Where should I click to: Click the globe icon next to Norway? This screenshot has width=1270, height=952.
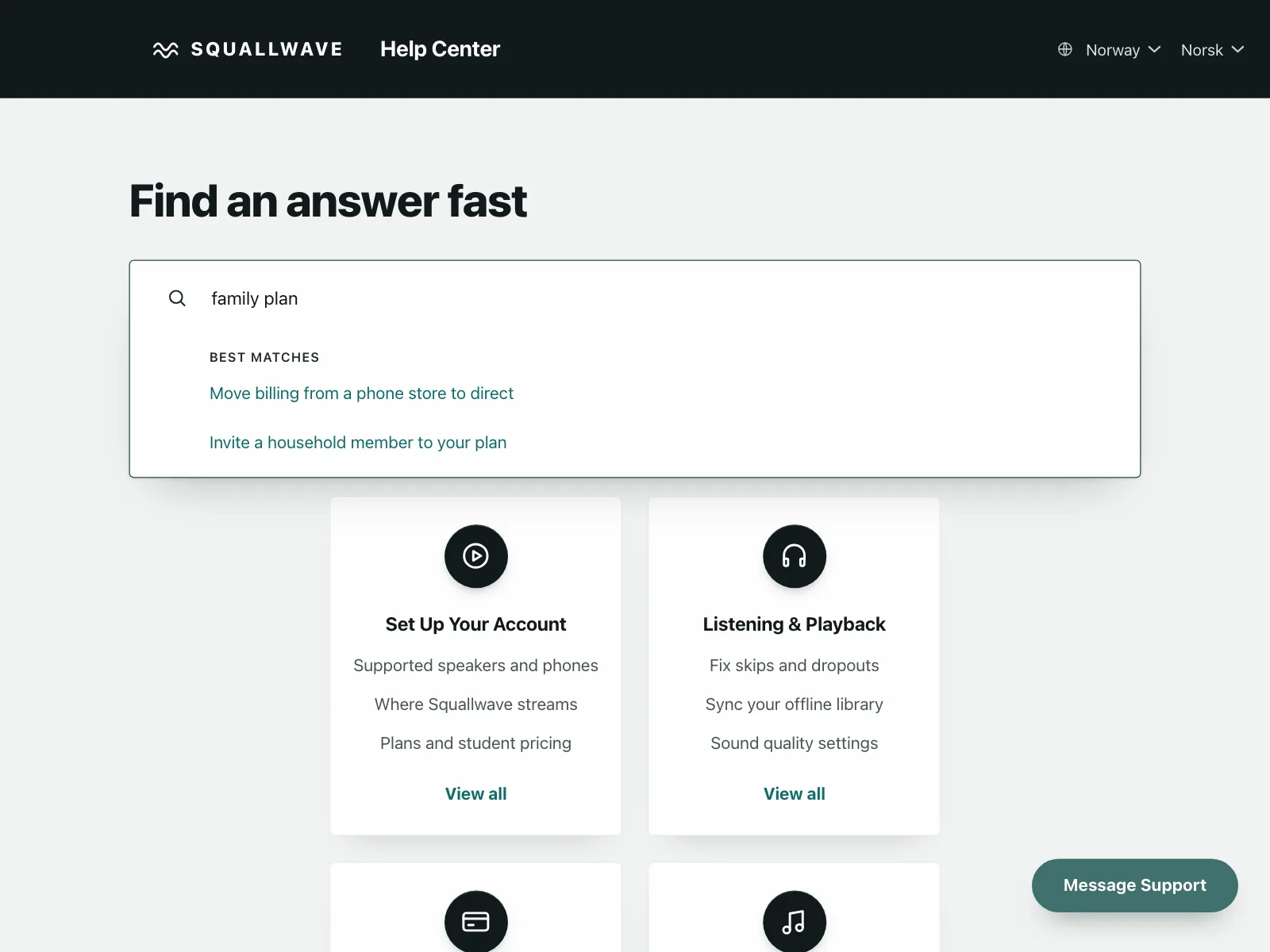(1065, 49)
